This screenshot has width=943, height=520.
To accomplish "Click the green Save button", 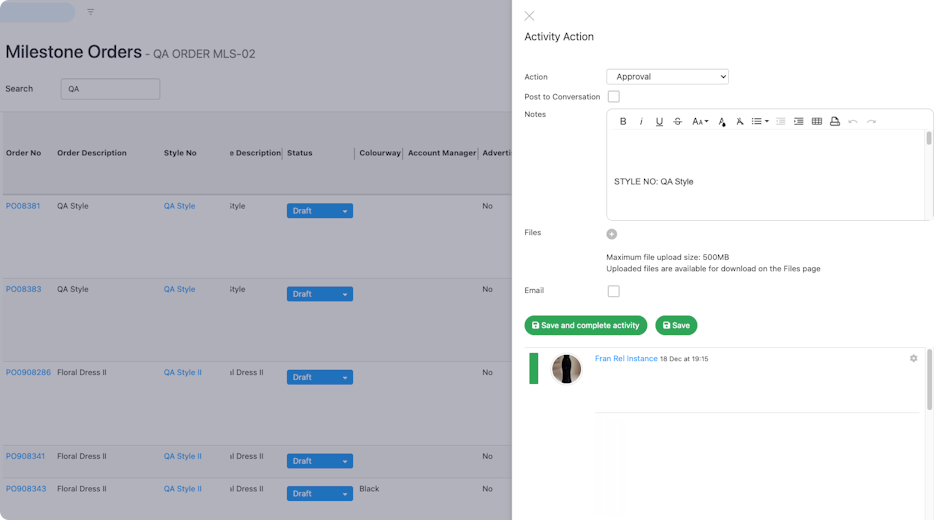I will 676,325.
